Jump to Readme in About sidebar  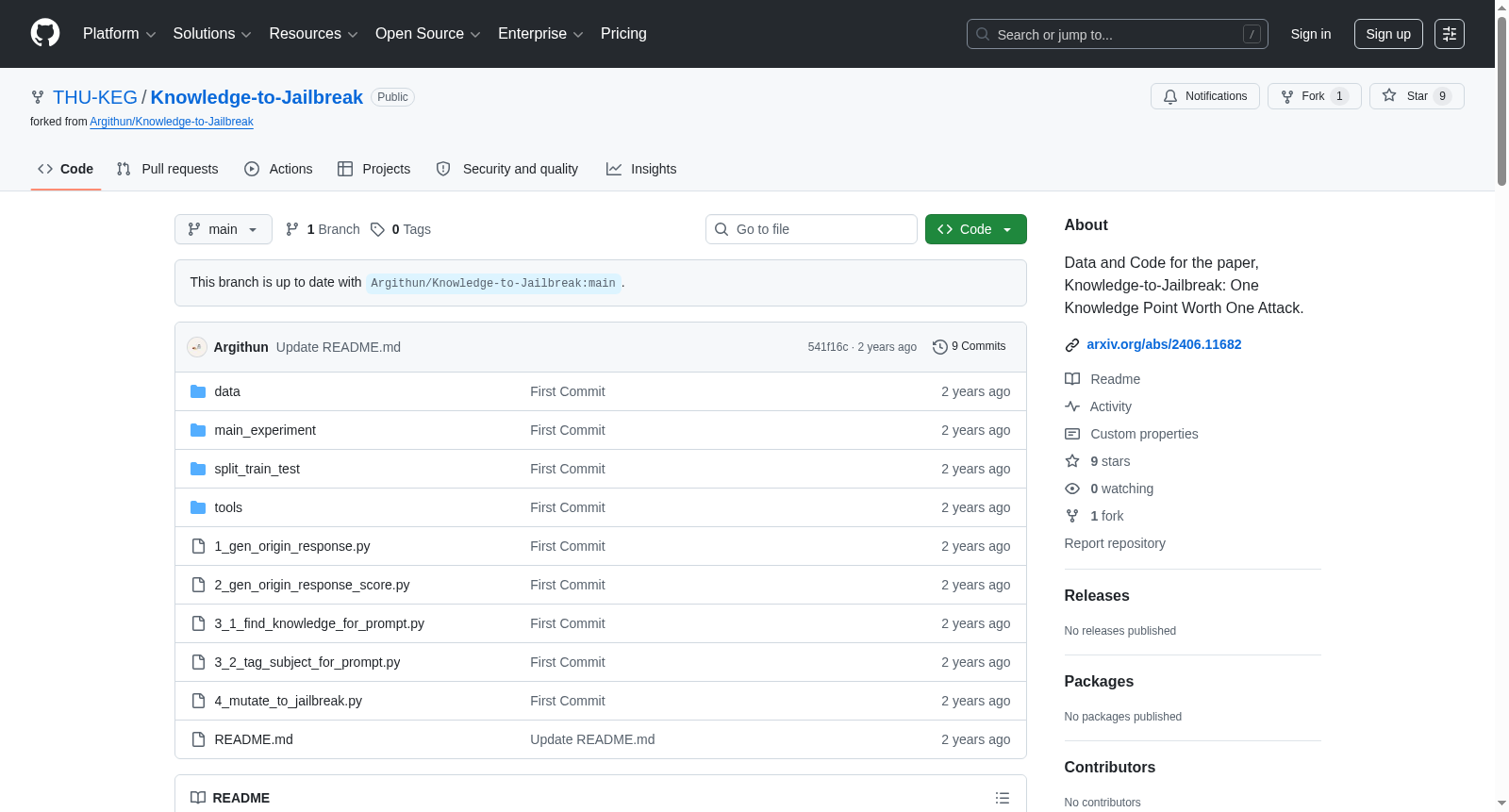tap(1103, 379)
